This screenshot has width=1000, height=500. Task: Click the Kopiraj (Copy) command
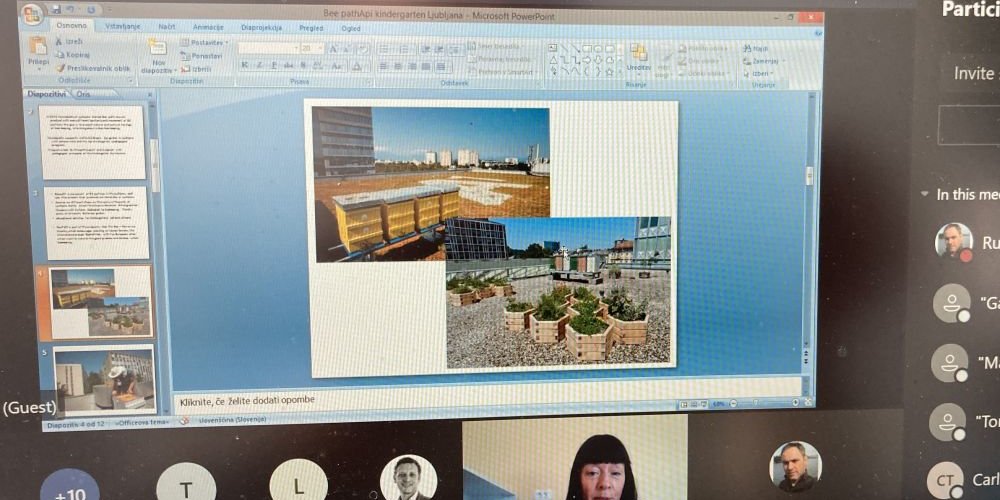click(x=73, y=55)
